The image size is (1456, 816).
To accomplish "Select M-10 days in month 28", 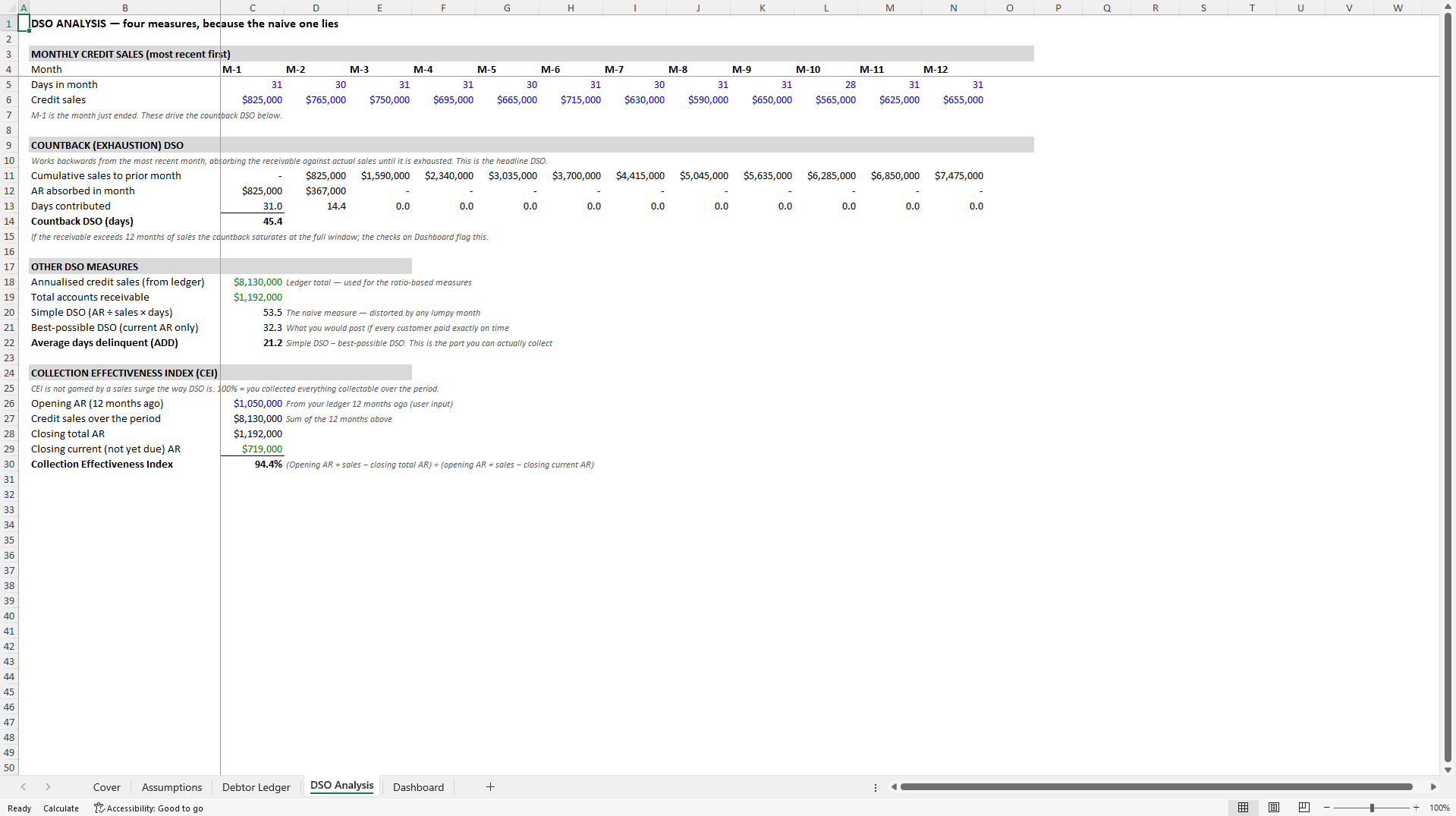I will coord(825,84).
